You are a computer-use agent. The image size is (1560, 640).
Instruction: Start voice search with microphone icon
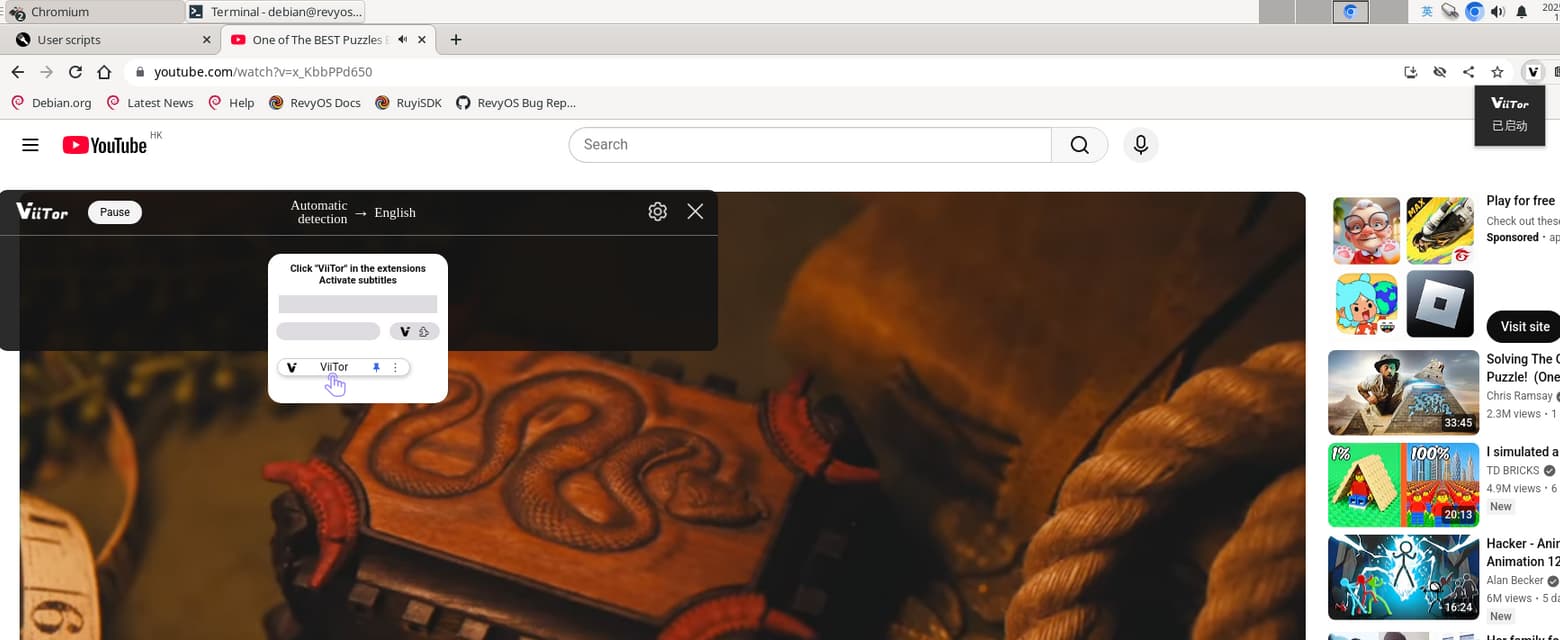click(x=1140, y=145)
